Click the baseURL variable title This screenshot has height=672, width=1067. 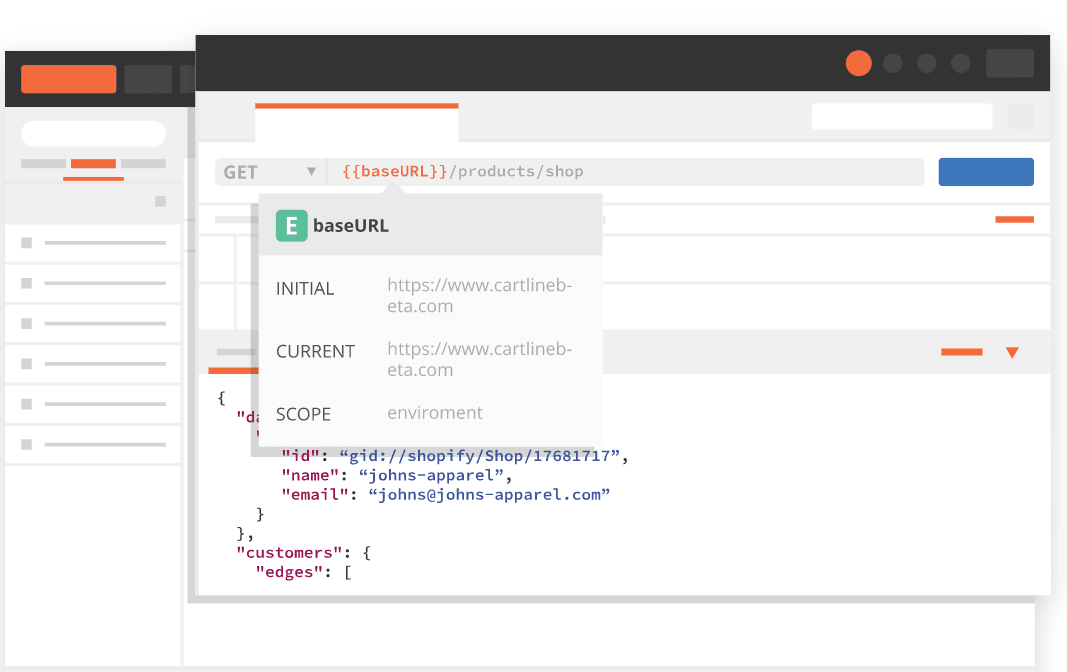pos(350,226)
